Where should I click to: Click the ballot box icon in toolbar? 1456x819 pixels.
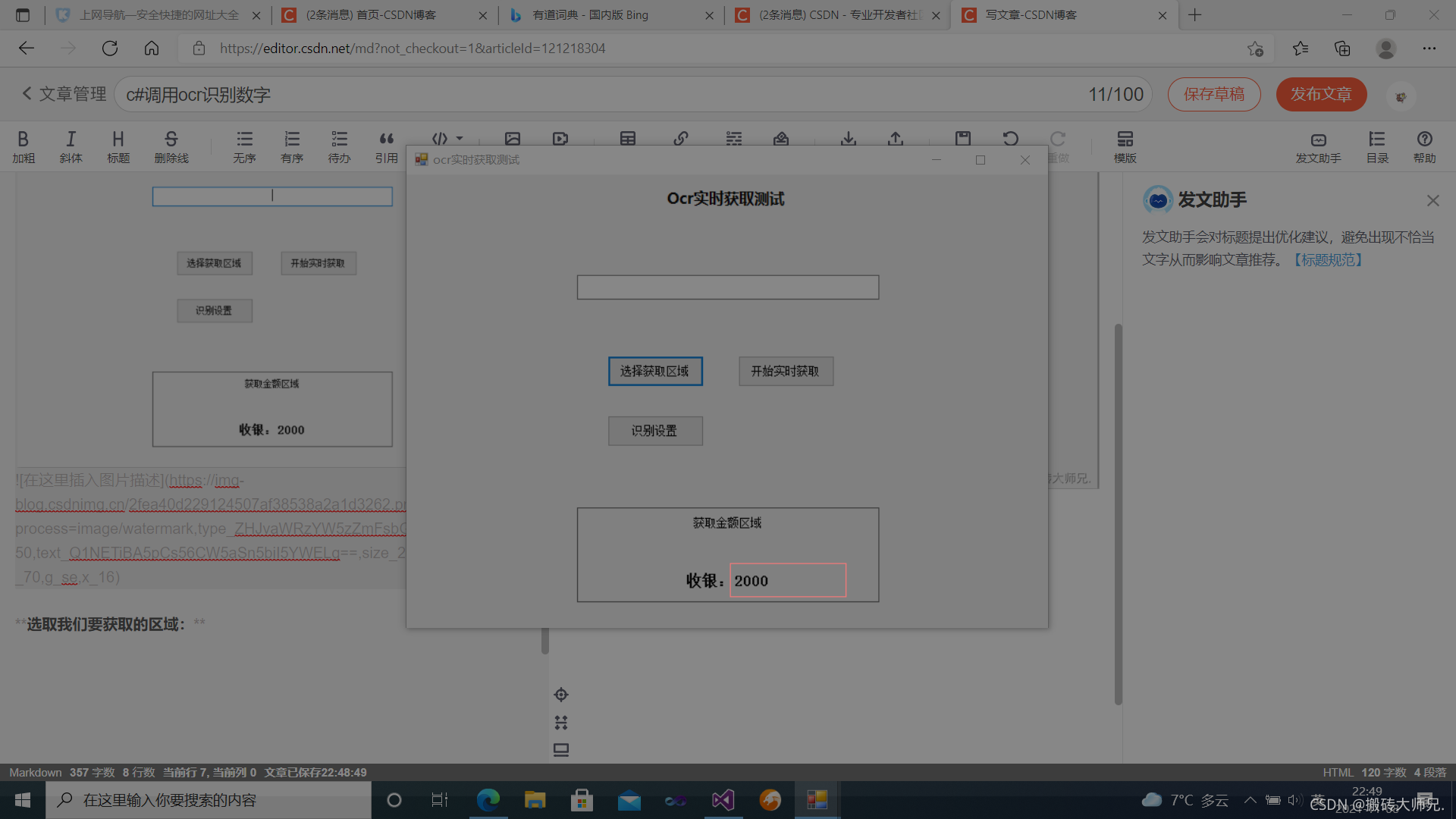coord(781,139)
